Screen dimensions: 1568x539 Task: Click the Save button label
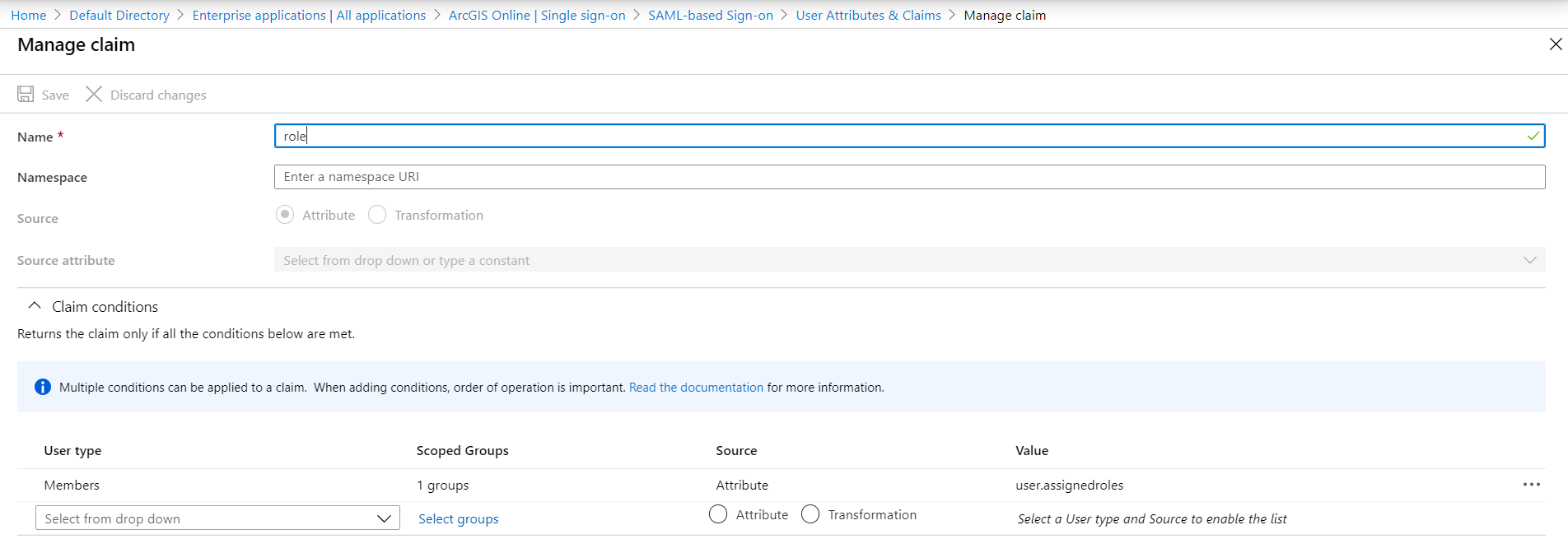tap(55, 95)
